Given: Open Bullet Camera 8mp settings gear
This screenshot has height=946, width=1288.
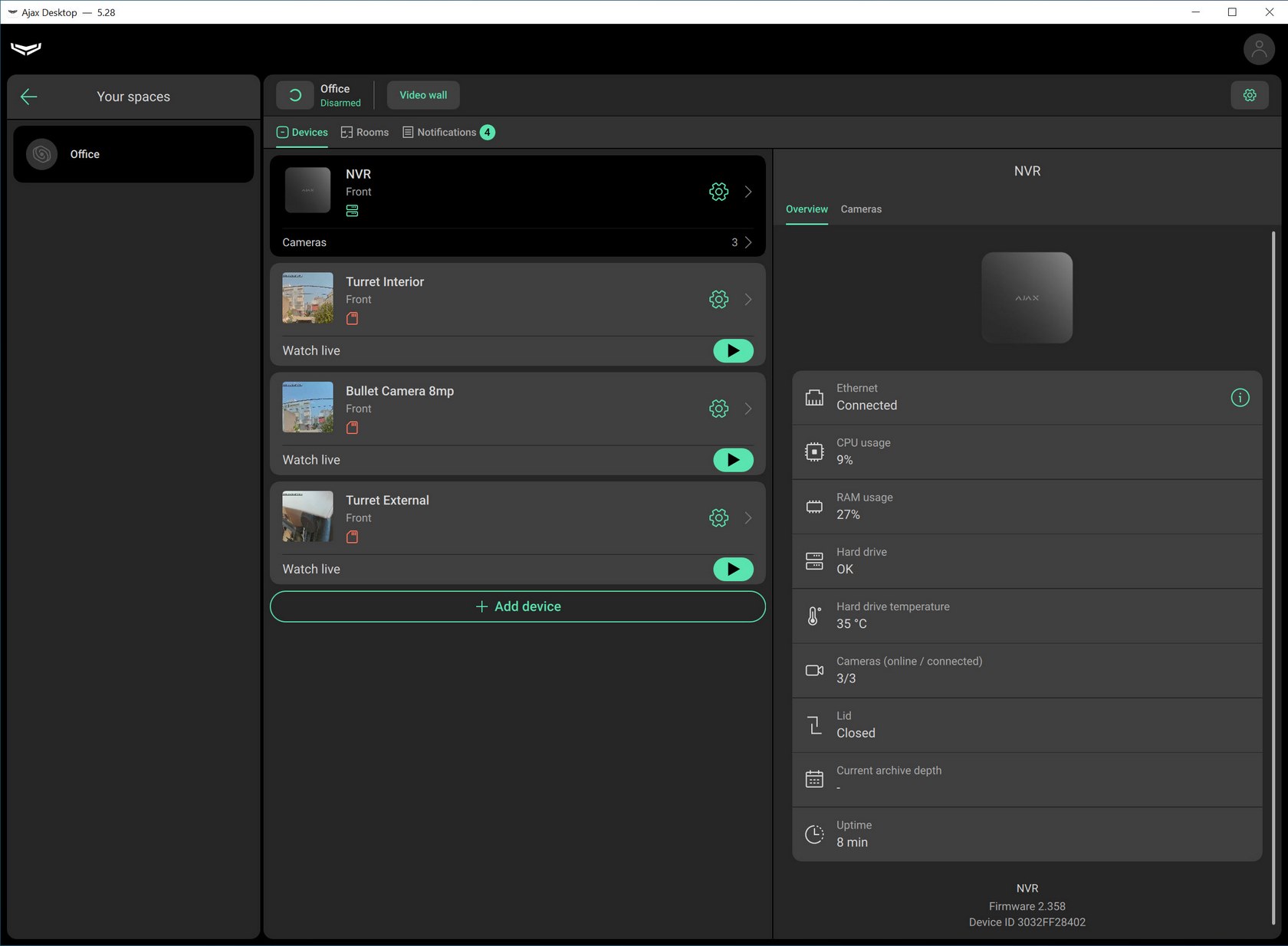Looking at the screenshot, I should click(x=718, y=409).
